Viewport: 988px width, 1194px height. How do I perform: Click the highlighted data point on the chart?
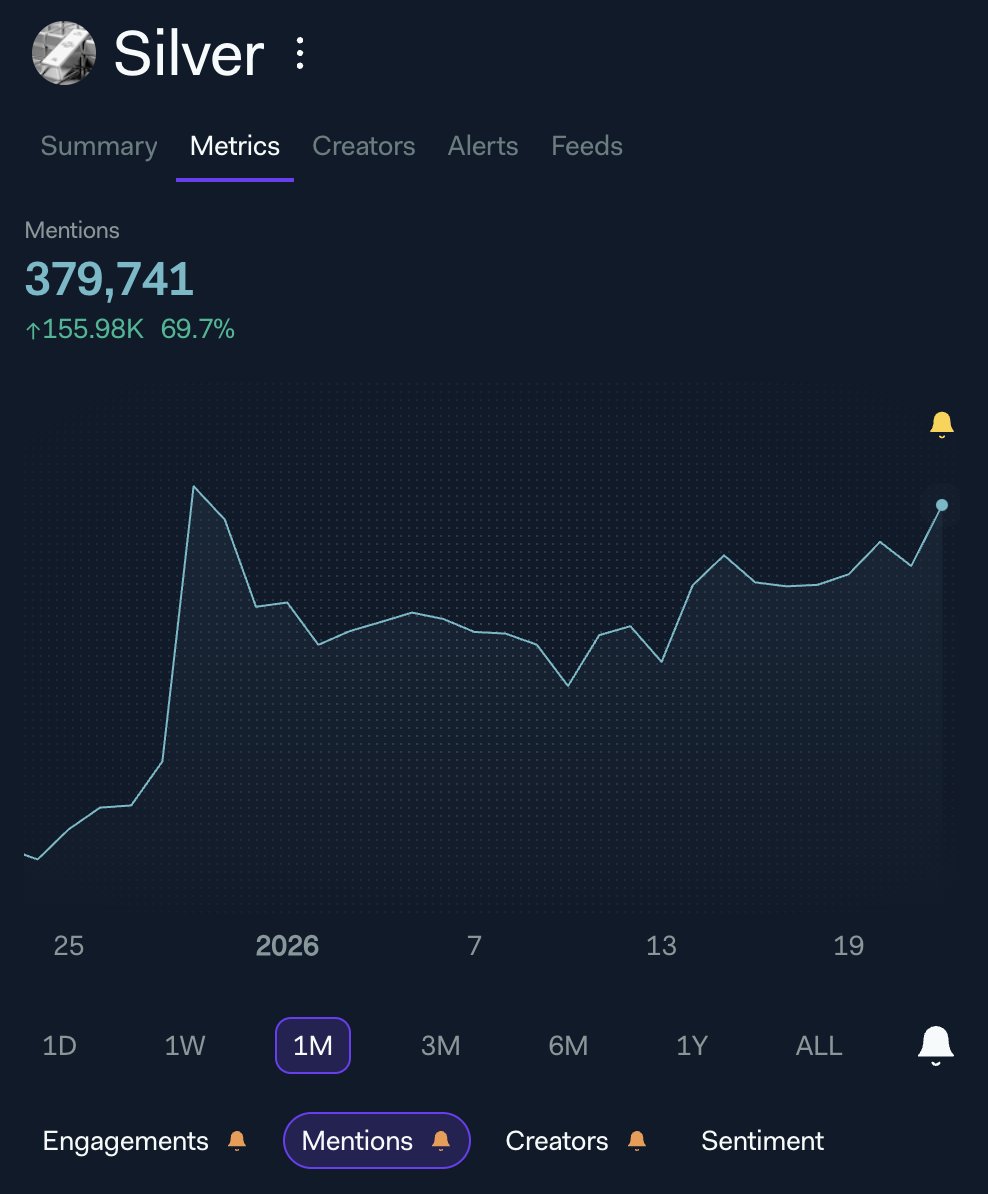pyautogui.click(x=941, y=505)
